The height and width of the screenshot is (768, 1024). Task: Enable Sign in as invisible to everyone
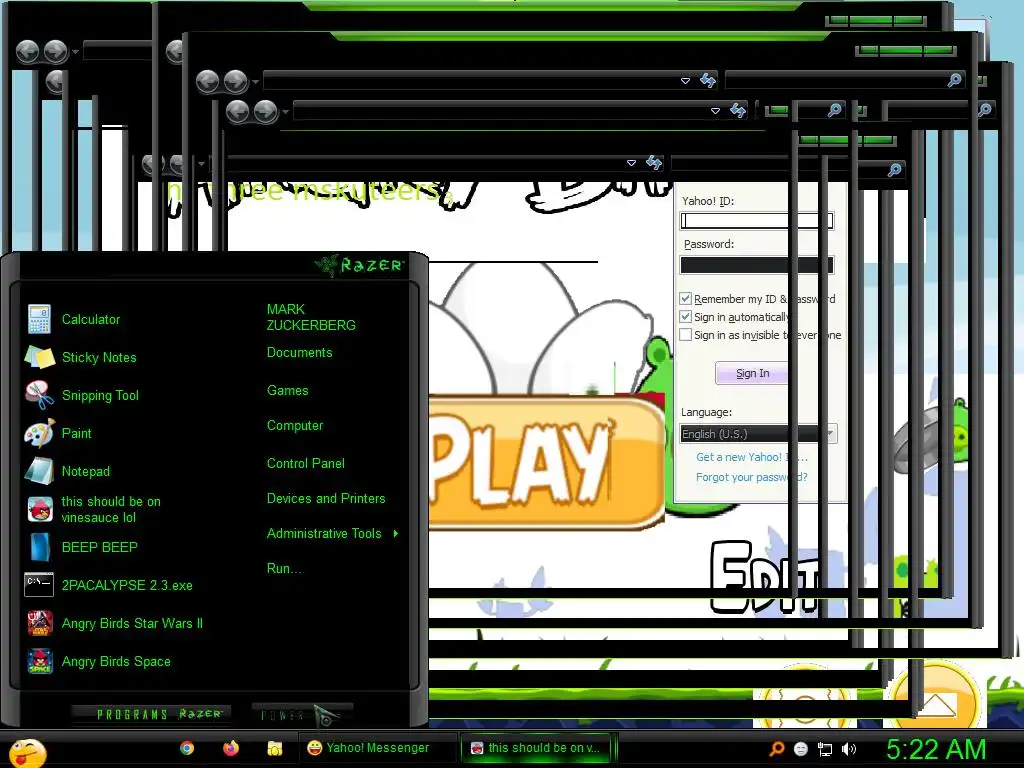click(x=686, y=335)
